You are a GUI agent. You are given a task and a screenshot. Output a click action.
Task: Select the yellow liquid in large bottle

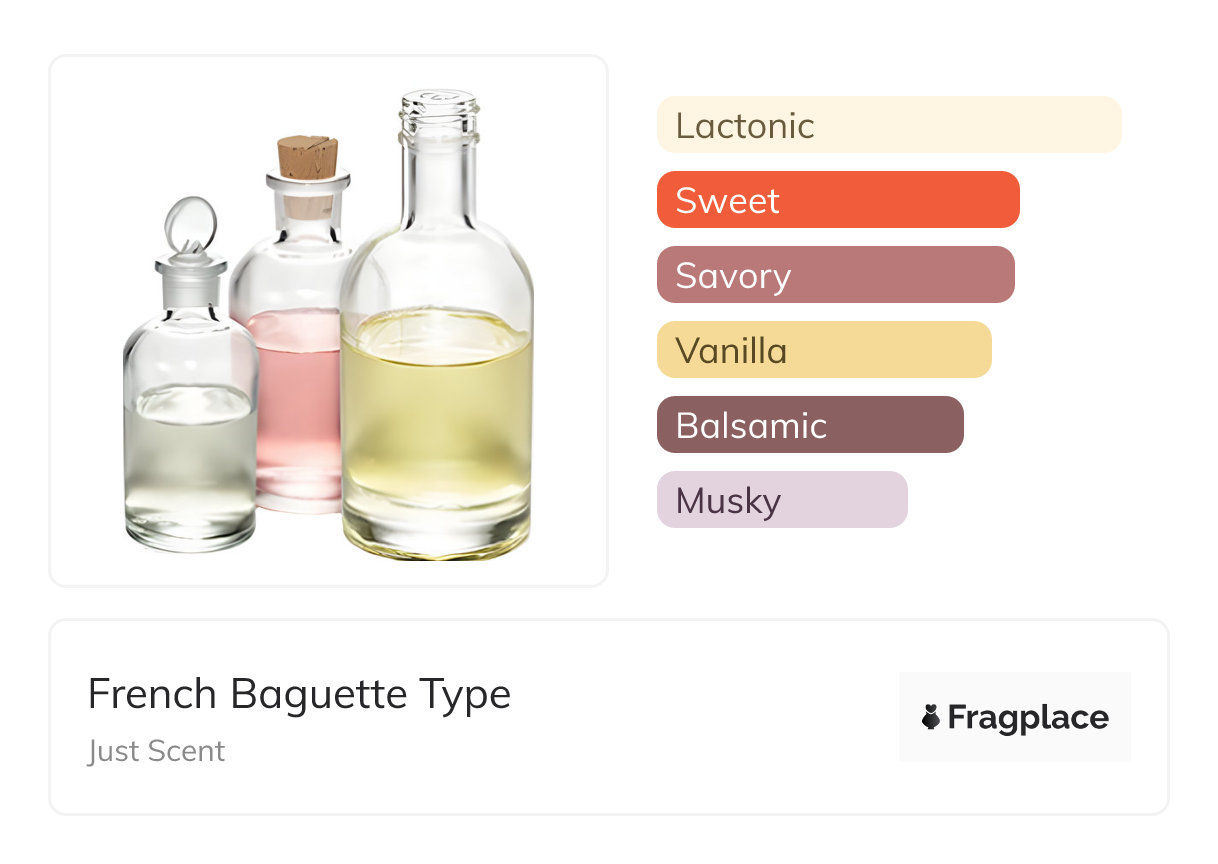436,420
